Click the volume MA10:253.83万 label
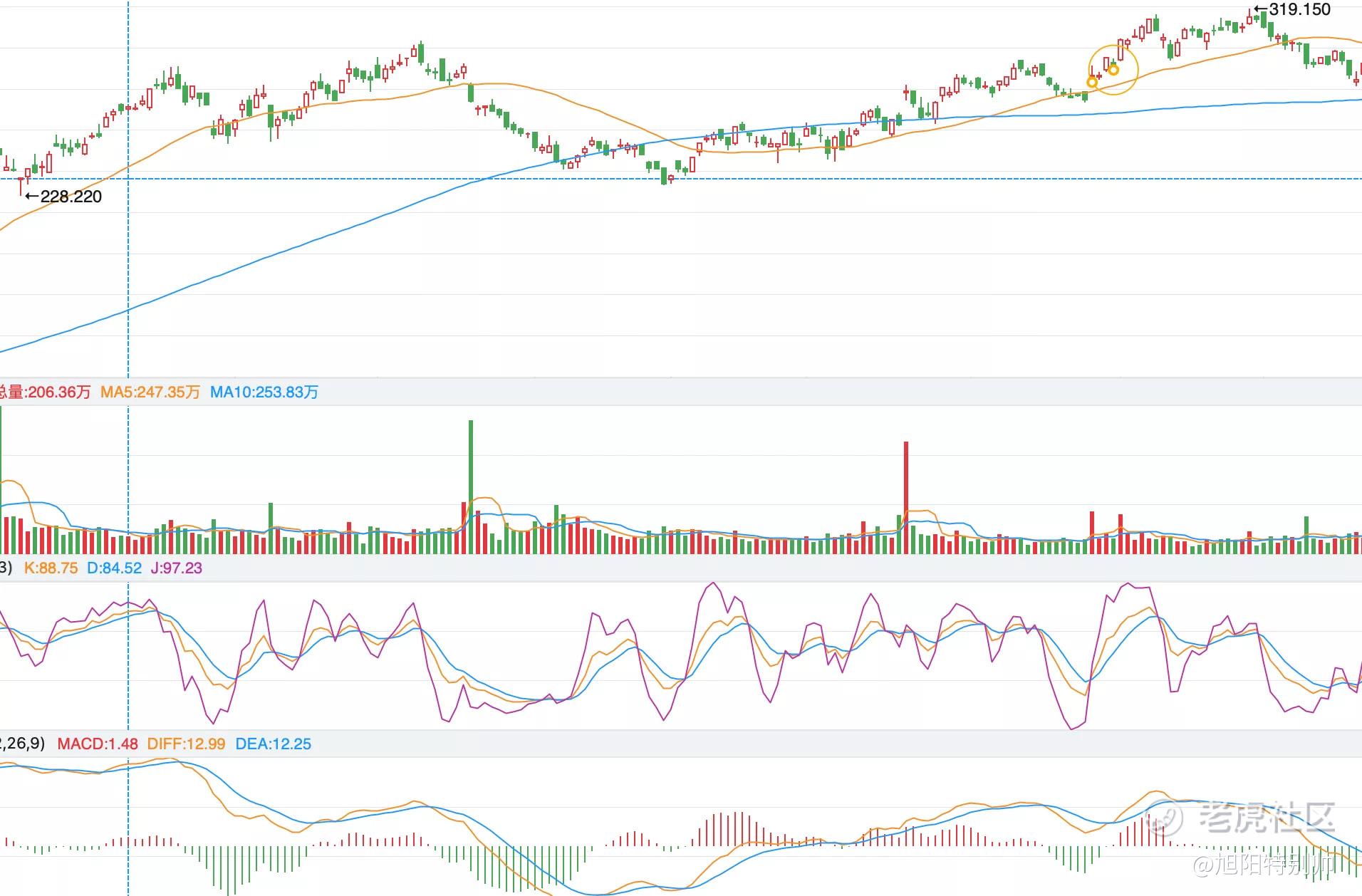Screen dimensions: 1362x896 [x=264, y=392]
